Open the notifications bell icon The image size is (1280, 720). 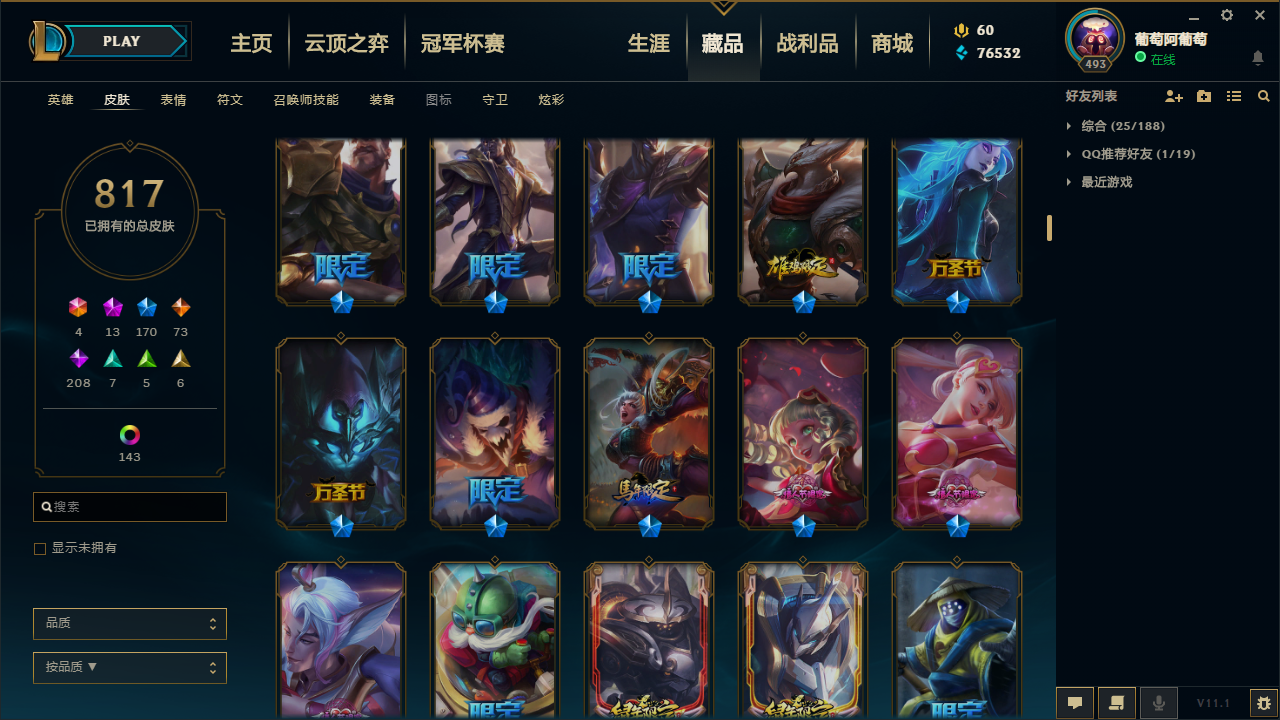1258,58
